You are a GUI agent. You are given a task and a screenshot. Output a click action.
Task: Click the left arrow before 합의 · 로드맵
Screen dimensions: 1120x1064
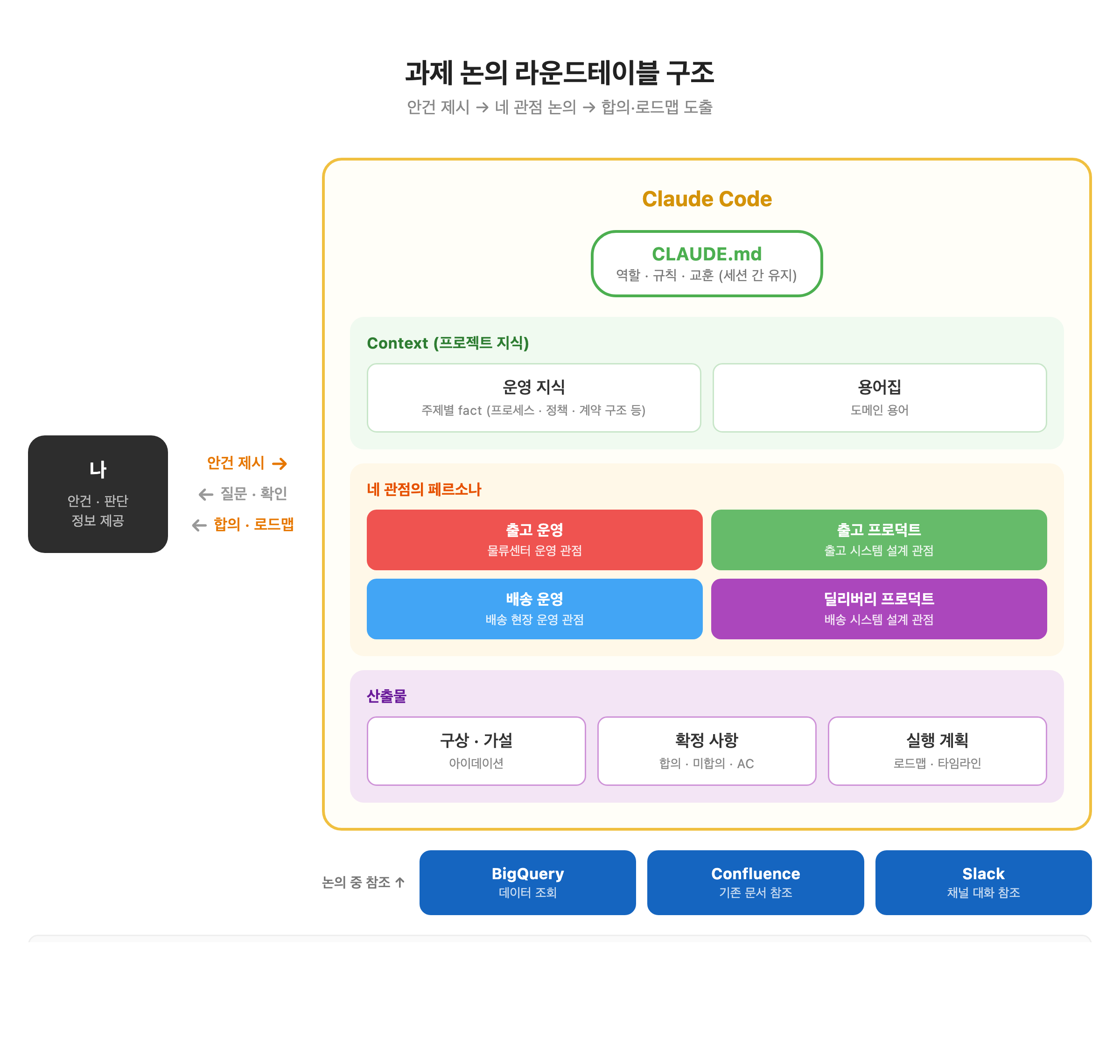click(199, 525)
